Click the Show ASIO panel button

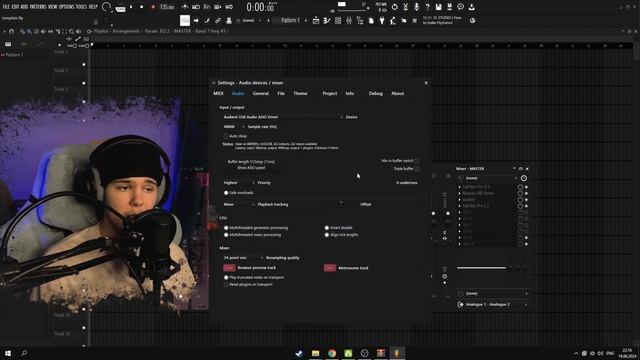(251, 168)
